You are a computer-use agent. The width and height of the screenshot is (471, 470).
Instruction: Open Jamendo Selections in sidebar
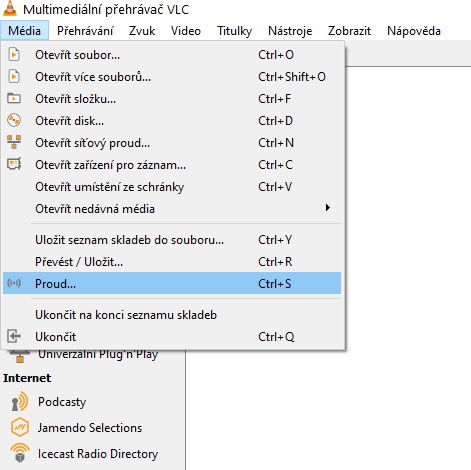click(x=90, y=428)
